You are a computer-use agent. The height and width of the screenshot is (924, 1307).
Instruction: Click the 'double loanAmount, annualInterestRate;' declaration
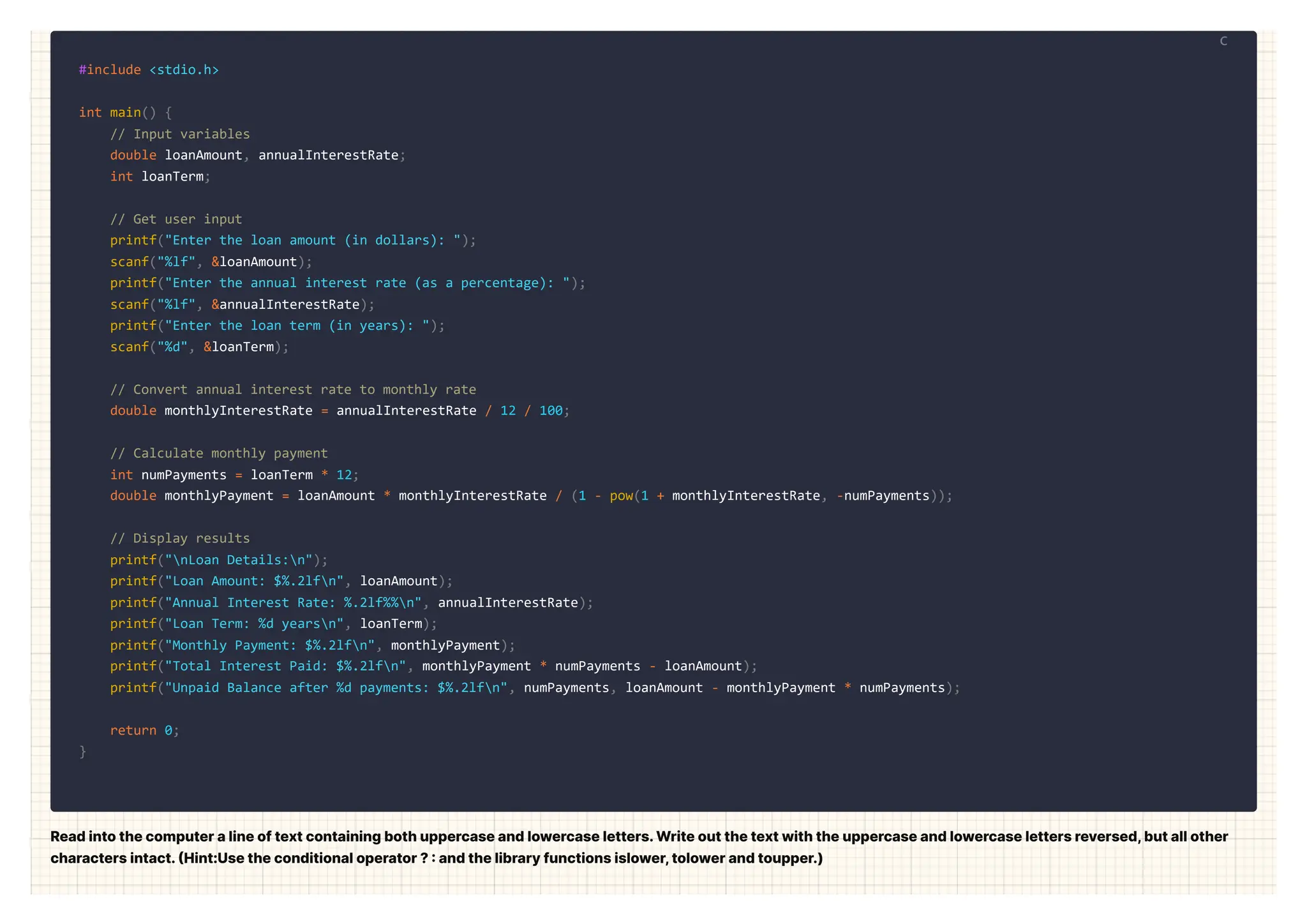258,155
